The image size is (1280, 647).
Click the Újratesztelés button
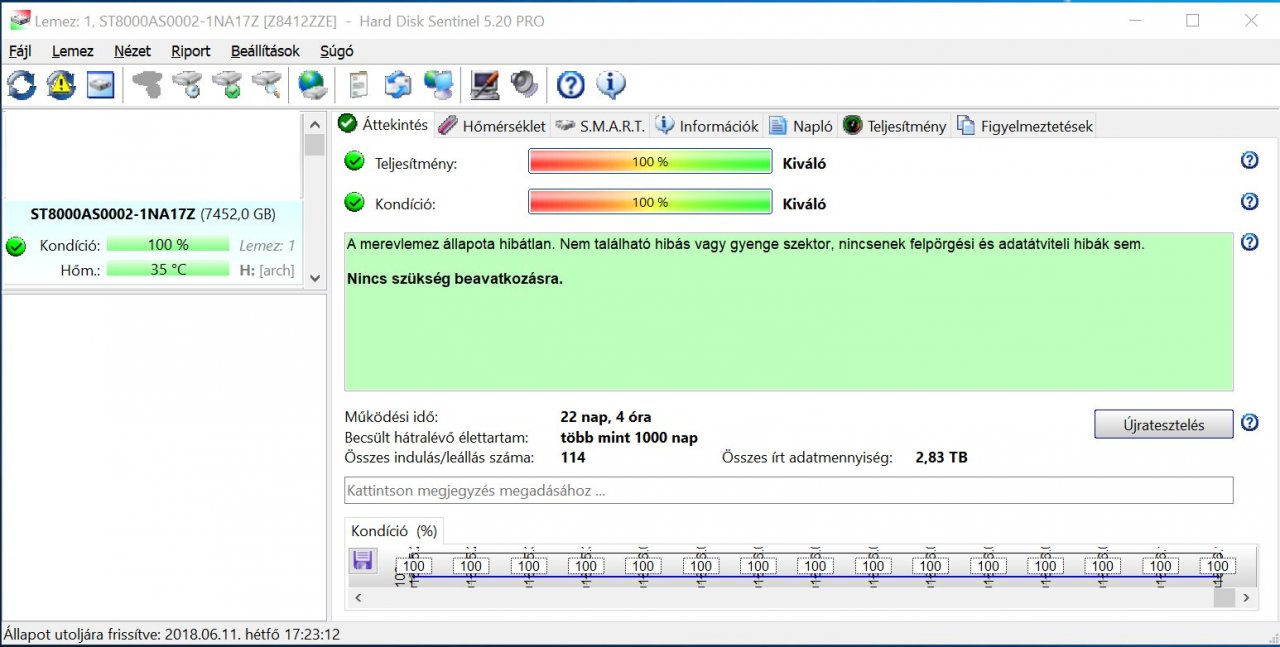[x=1163, y=424]
